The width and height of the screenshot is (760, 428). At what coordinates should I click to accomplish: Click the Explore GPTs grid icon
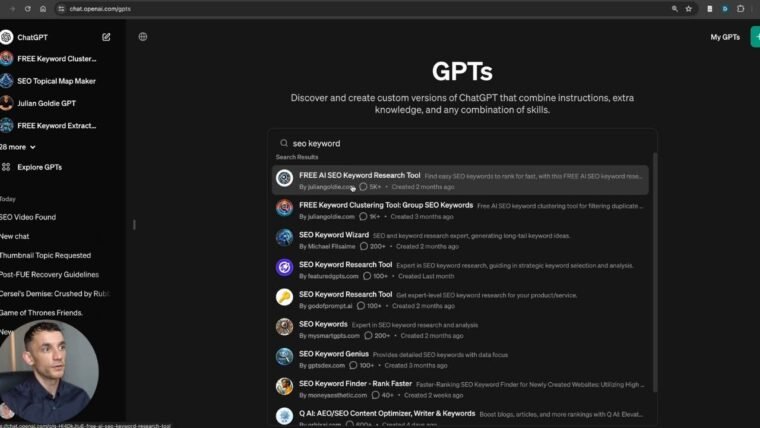[6, 167]
